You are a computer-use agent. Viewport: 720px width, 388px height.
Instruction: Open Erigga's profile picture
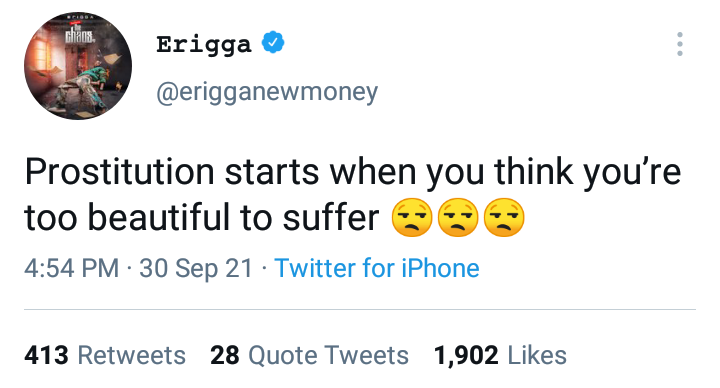tap(78, 66)
